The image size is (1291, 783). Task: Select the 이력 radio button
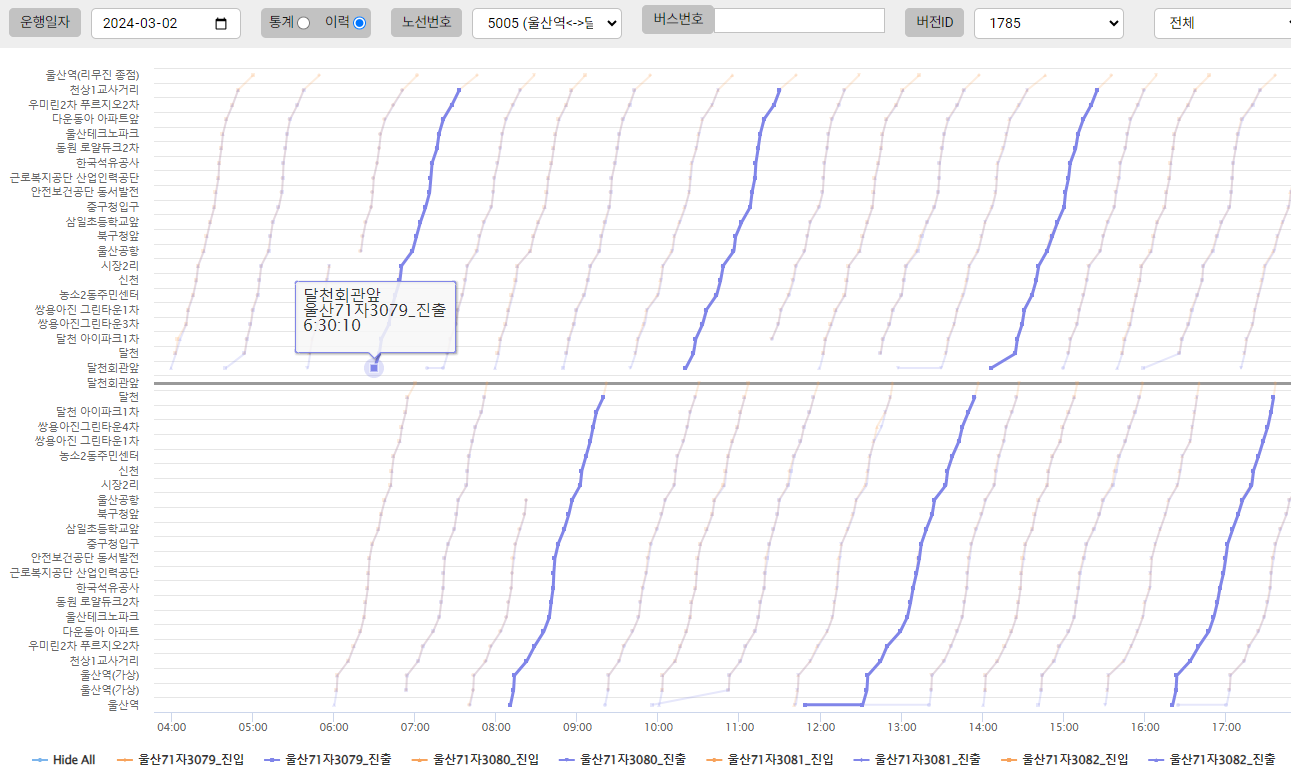pyautogui.click(x=359, y=23)
